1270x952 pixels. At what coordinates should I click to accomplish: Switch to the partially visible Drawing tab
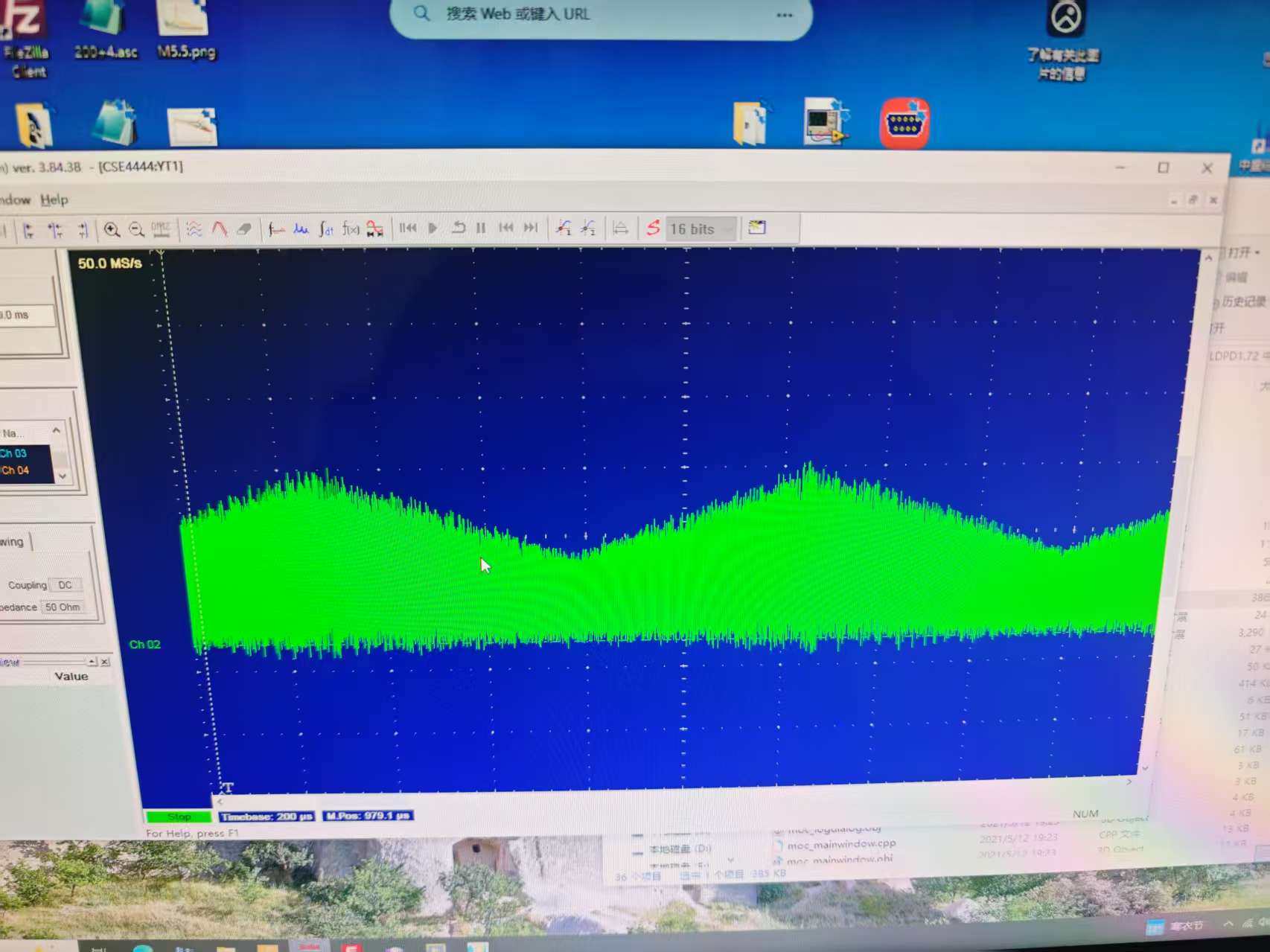click(x=13, y=542)
